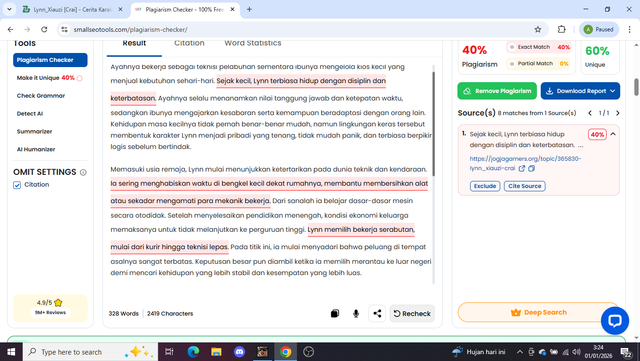Close the Lynn_Xiauzi tab
Viewport: 640px width, 361px height.
pyautogui.click(x=120, y=9)
